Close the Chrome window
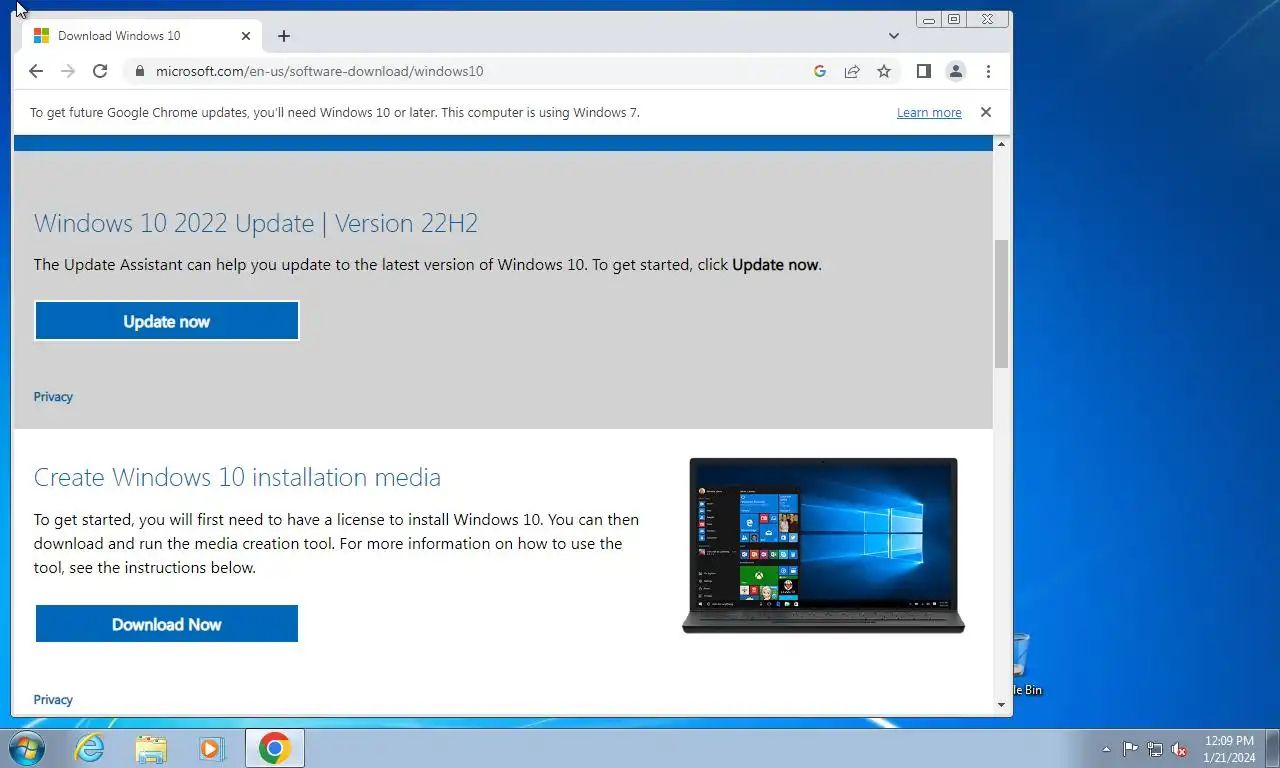The width and height of the screenshot is (1280, 768). point(987,19)
